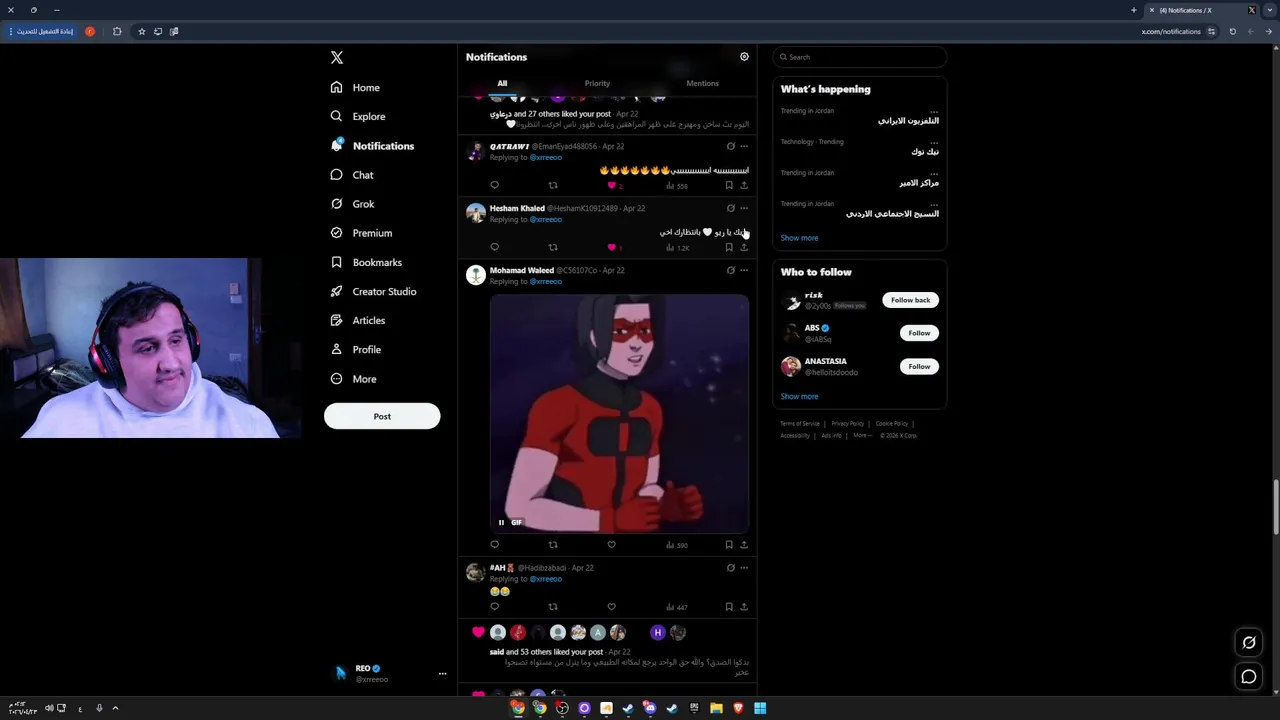The height and width of the screenshot is (720, 1280).
Task: Open the Terms of Service link
Action: click(800, 424)
